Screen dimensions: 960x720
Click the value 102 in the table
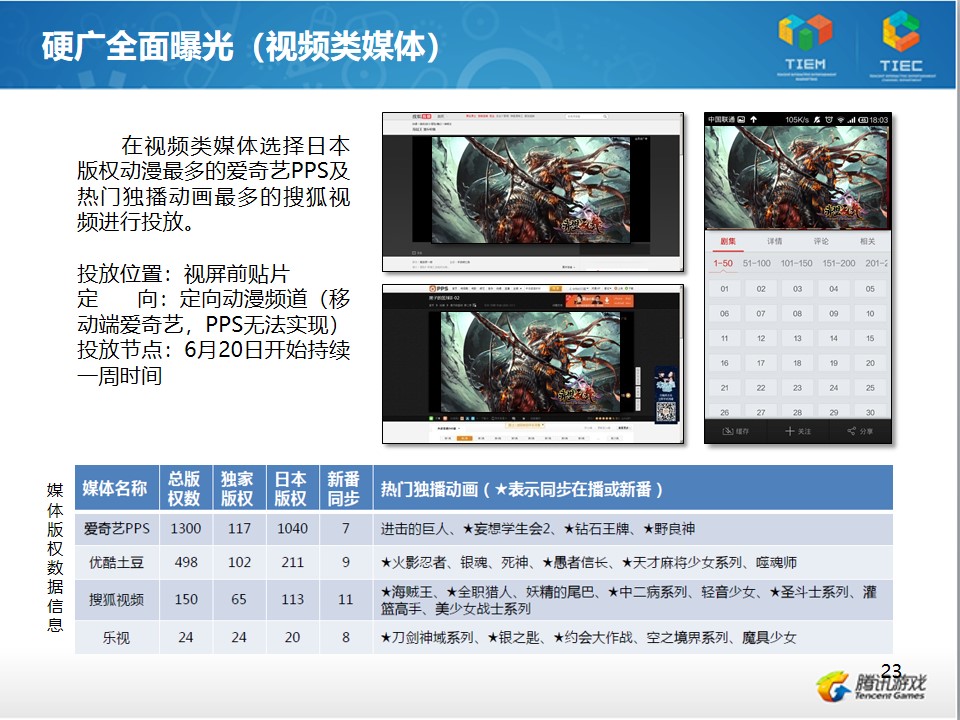(239, 562)
